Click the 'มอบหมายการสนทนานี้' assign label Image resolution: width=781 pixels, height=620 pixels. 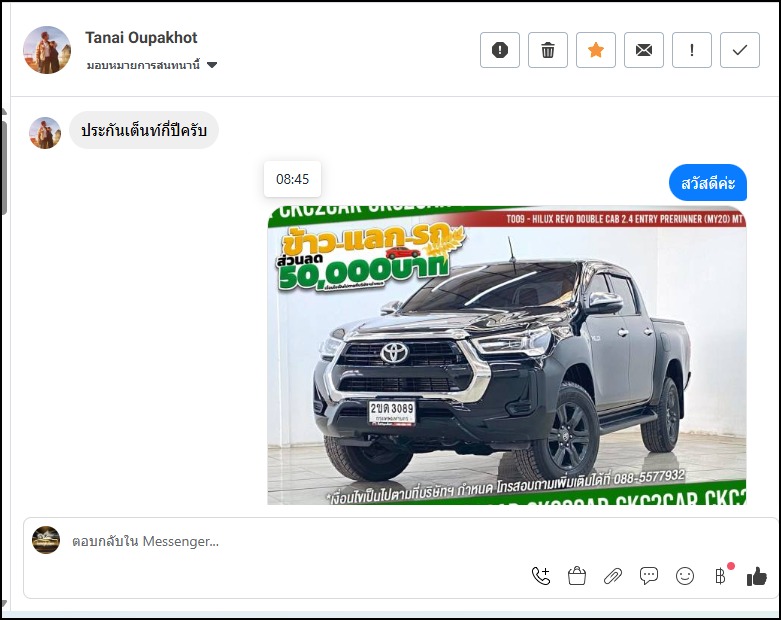(143, 65)
